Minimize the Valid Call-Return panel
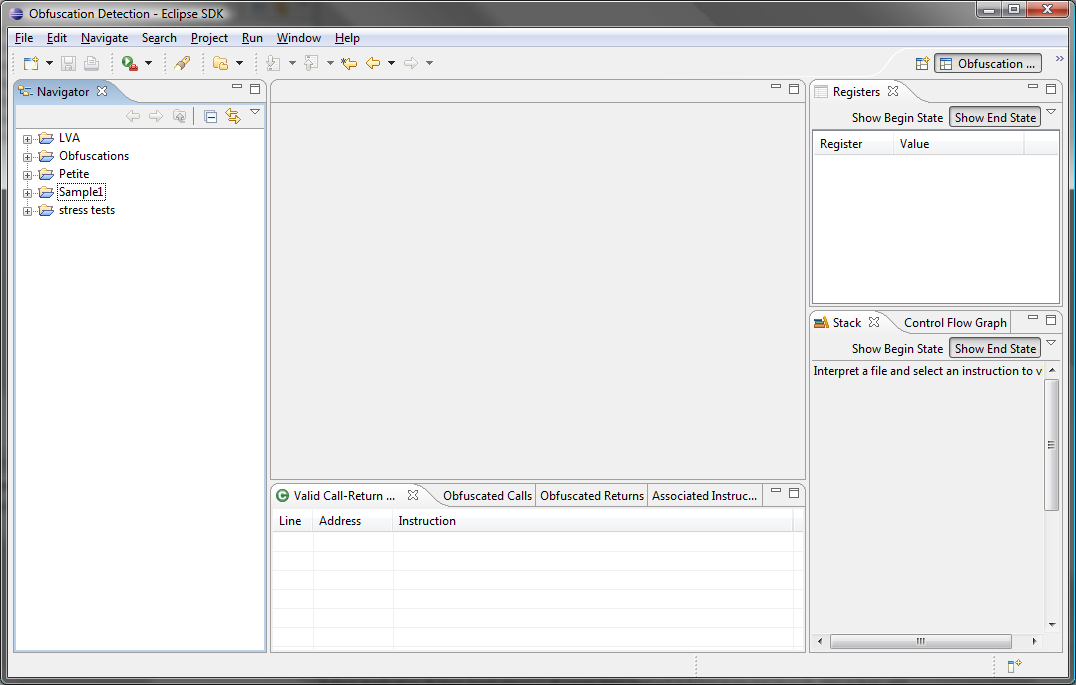 (x=776, y=491)
